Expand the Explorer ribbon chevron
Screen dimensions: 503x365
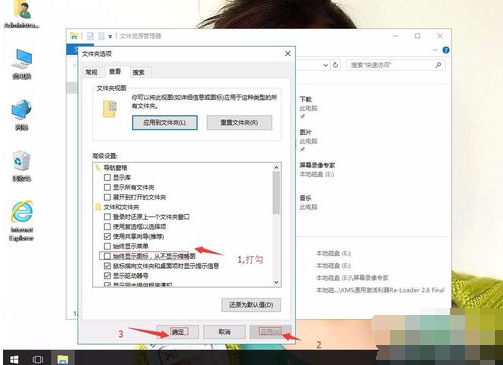pyautogui.click(x=435, y=50)
